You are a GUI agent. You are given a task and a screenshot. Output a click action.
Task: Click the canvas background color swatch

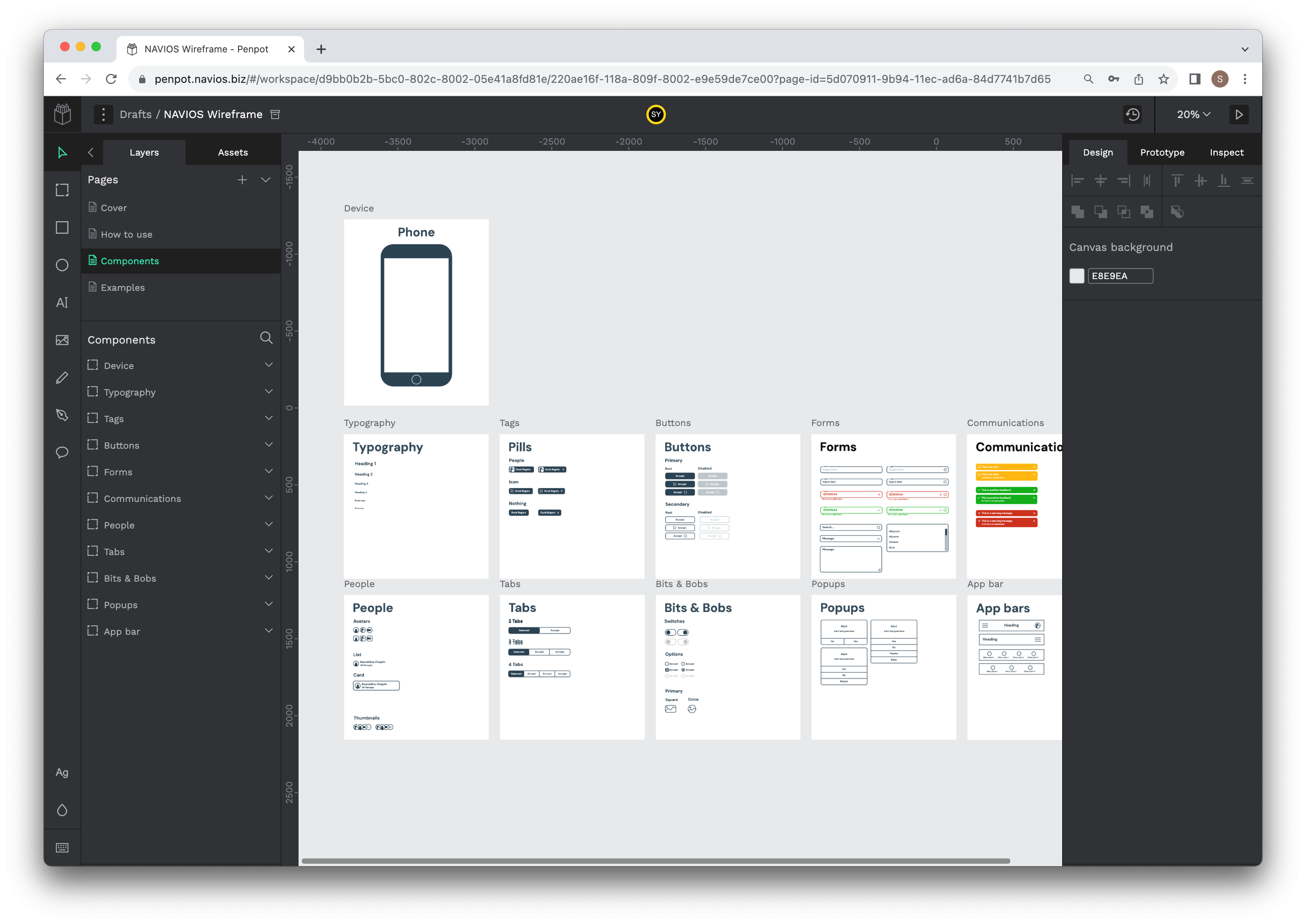[x=1078, y=275]
